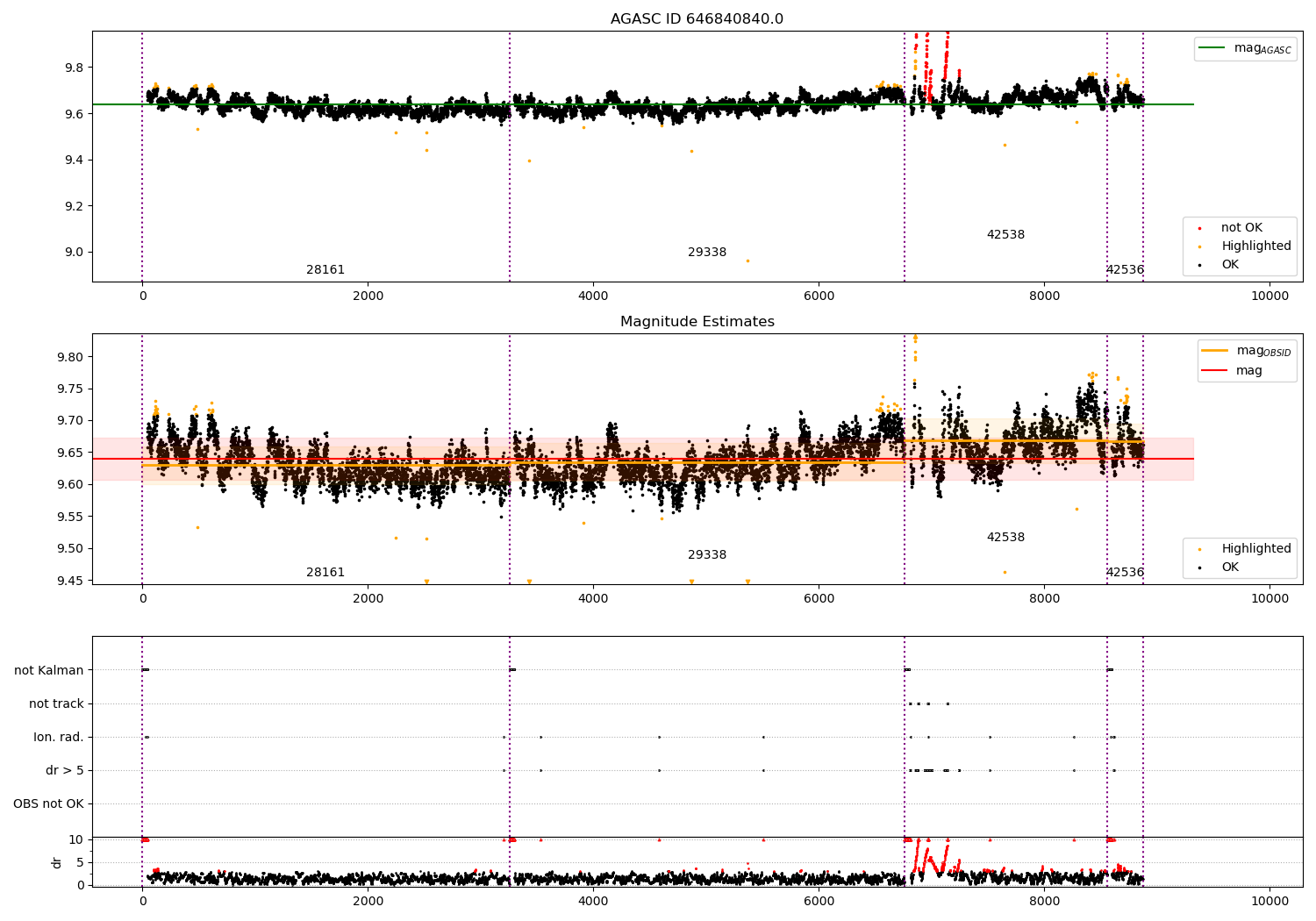This screenshot has height=921, width=1316.
Task: Click the 10 tick on the dr axis
Action: pyautogui.click(x=76, y=839)
